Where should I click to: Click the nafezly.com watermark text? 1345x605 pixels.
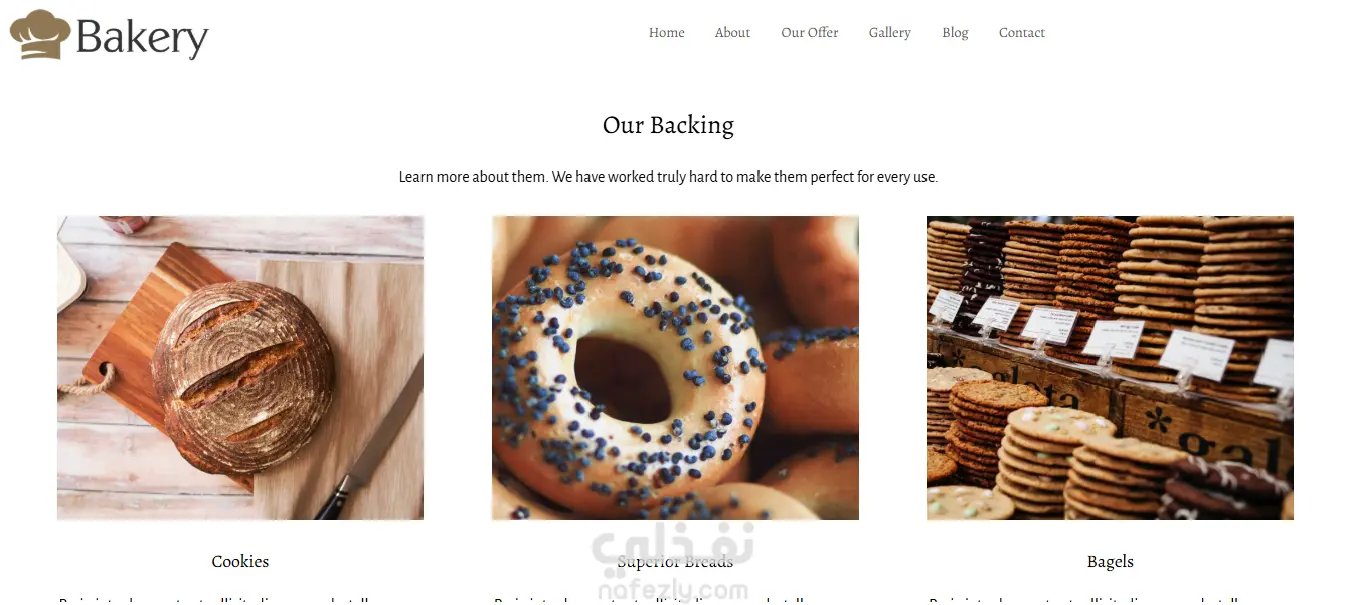tap(673, 591)
